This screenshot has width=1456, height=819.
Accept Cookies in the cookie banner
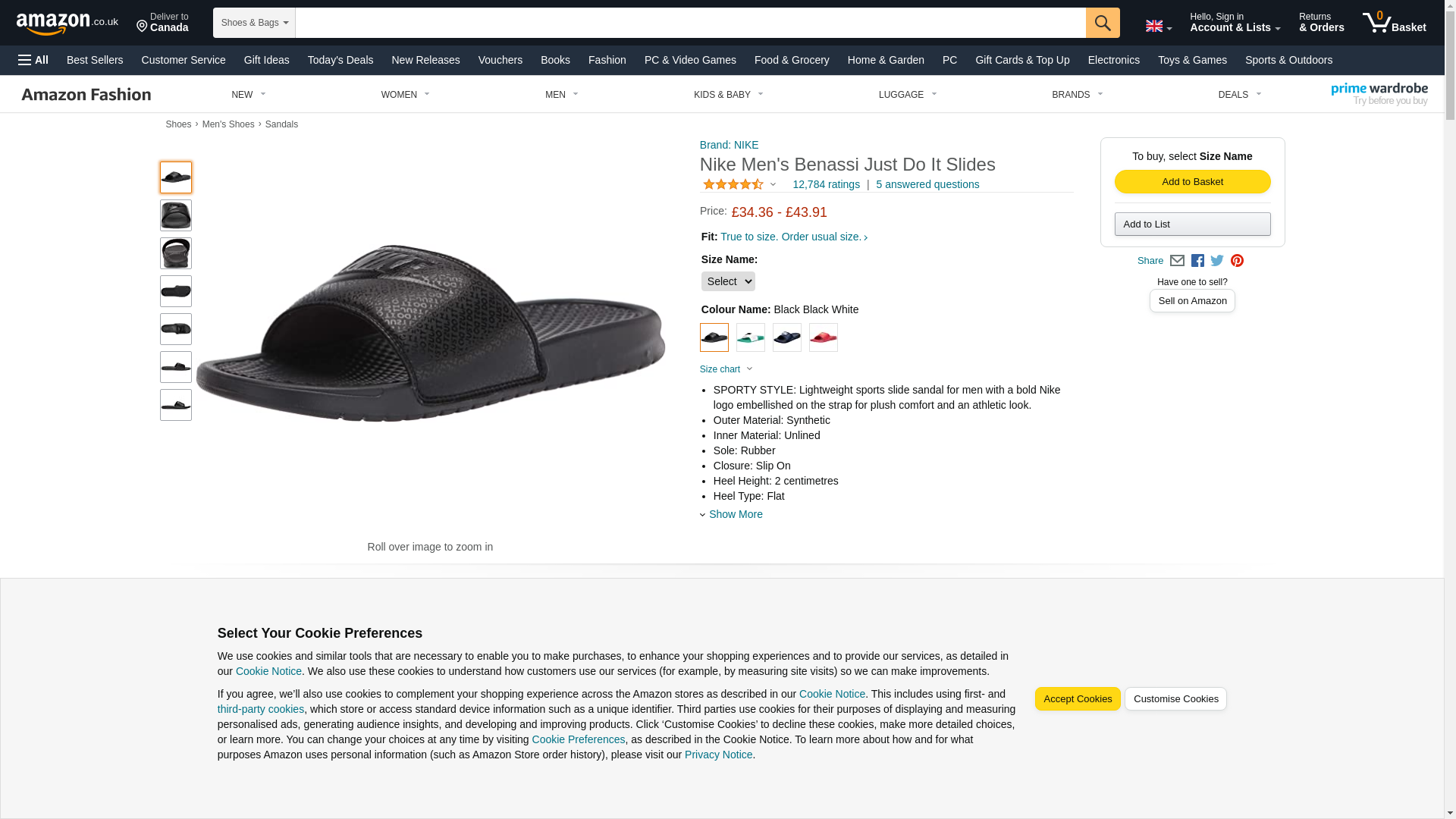[x=1077, y=699]
